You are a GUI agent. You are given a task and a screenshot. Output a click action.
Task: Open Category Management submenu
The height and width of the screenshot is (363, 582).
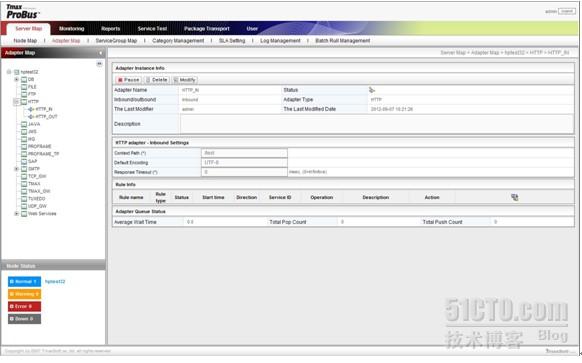[178, 40]
